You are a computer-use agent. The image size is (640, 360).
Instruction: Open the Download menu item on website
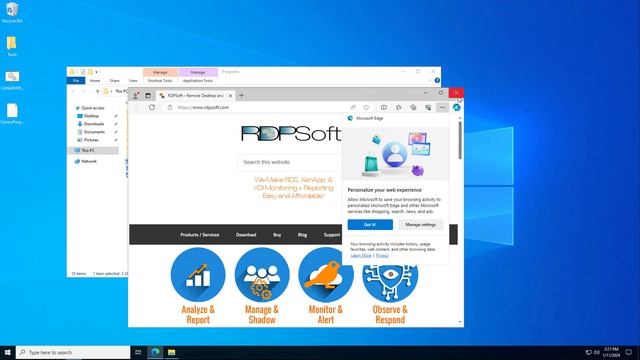[246, 235]
